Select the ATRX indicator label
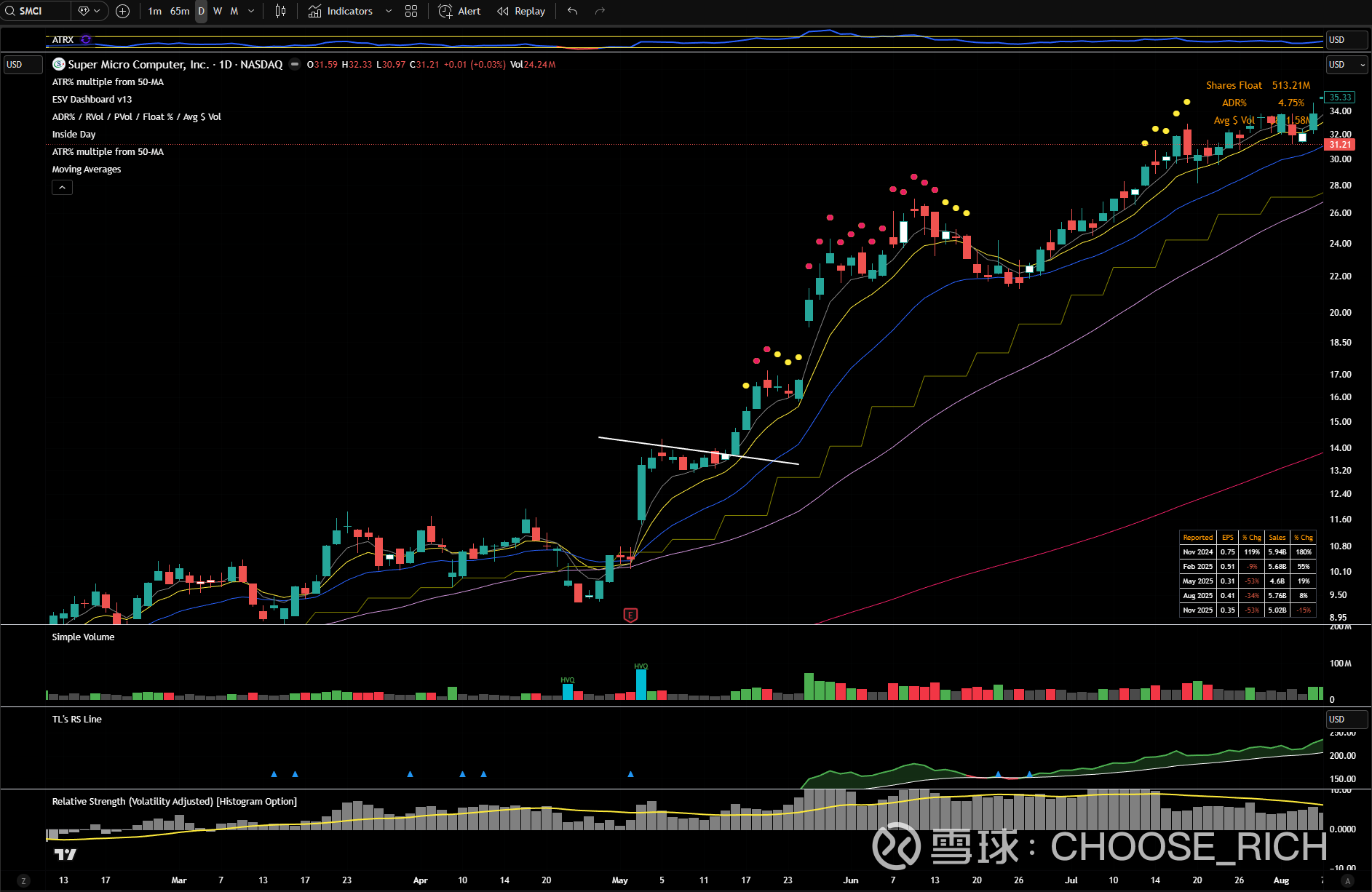The width and height of the screenshot is (1372, 892). [x=63, y=40]
